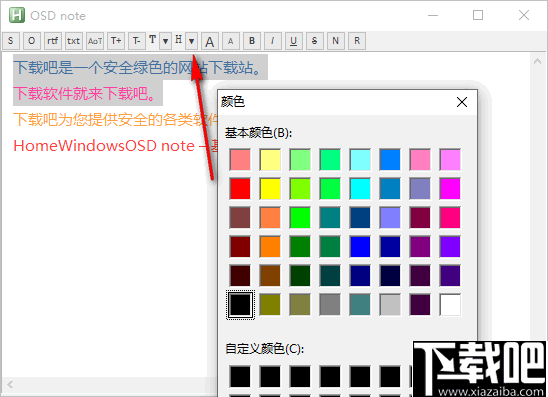
Task: Click the orange line 下载吧为您提供安全的
Action: click(115, 120)
